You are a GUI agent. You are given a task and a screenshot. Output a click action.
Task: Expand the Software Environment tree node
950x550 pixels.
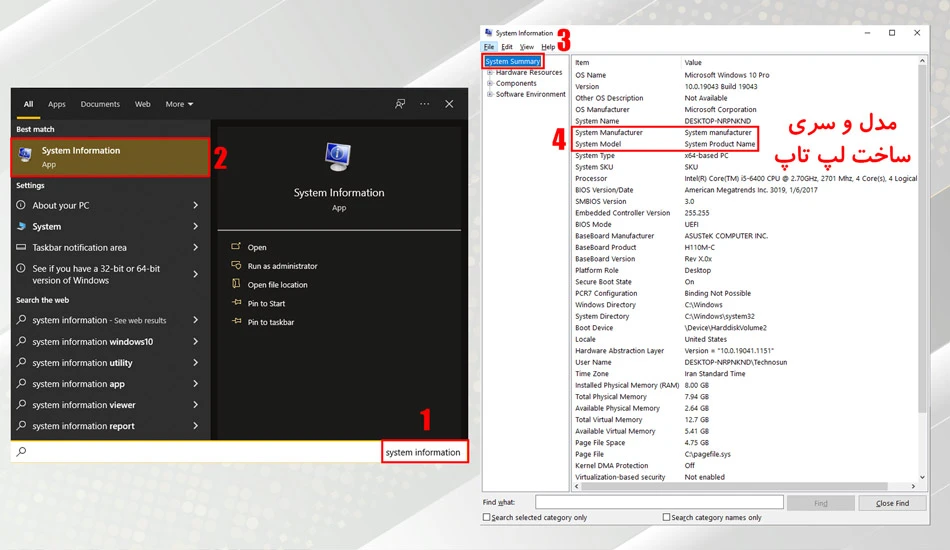(x=490, y=94)
